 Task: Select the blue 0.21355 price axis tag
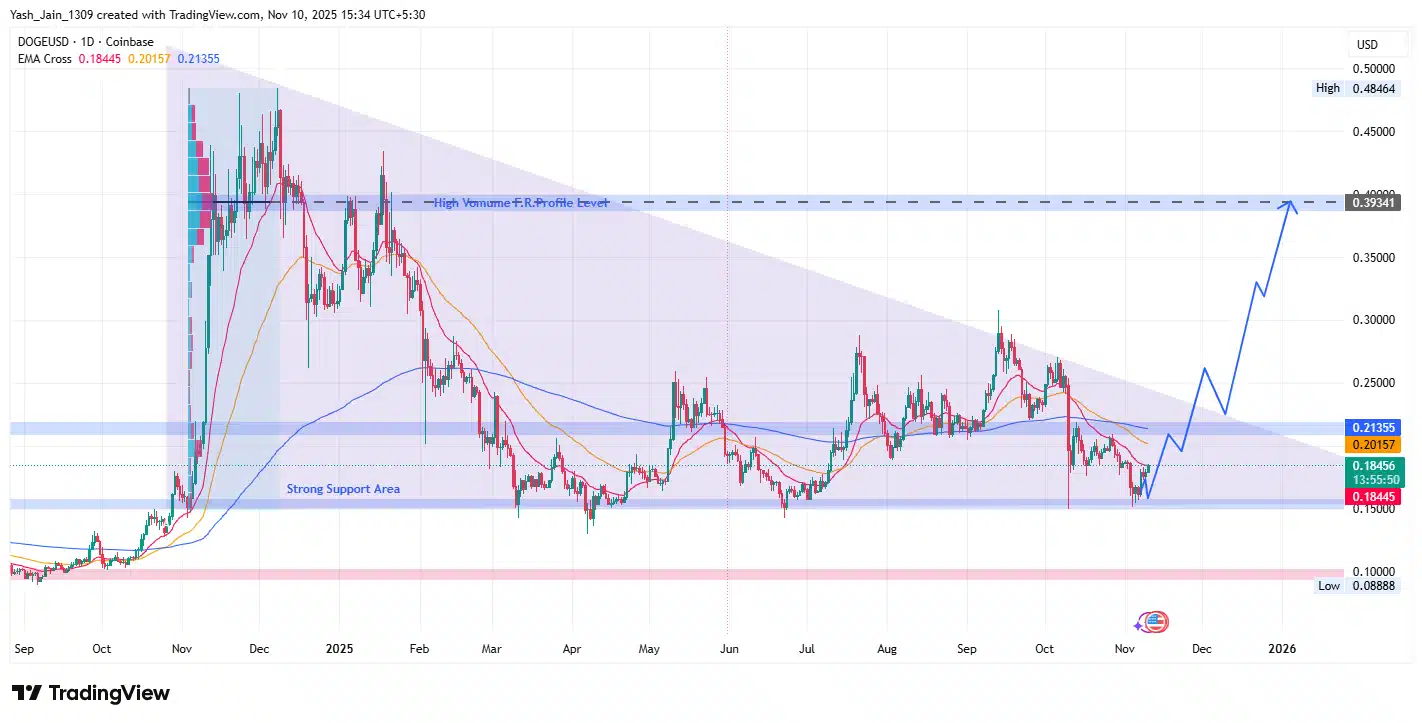coord(1374,427)
